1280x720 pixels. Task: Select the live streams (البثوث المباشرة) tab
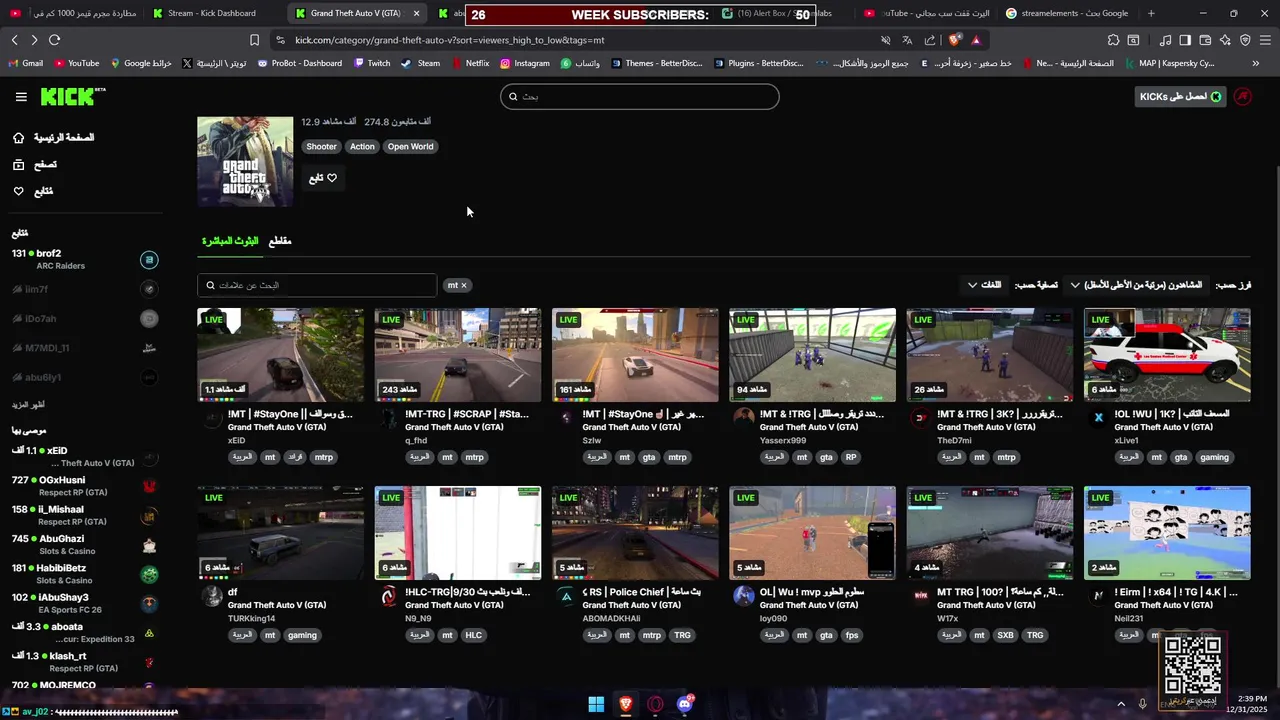coord(230,241)
